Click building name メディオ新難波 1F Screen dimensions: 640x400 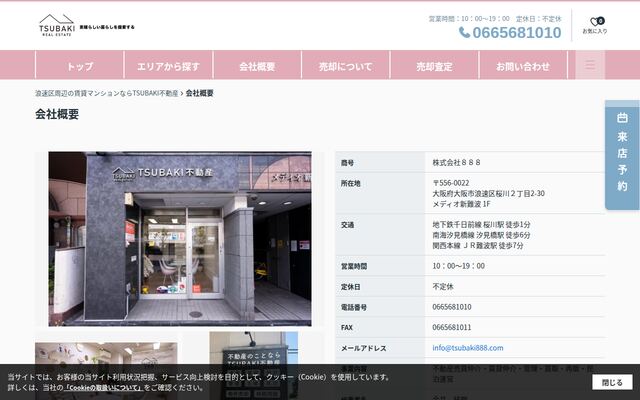click(x=461, y=204)
